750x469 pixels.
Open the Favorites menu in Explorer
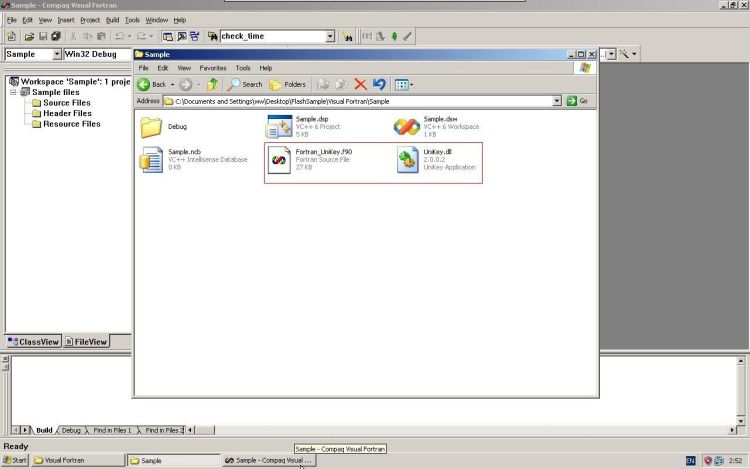[x=213, y=68]
